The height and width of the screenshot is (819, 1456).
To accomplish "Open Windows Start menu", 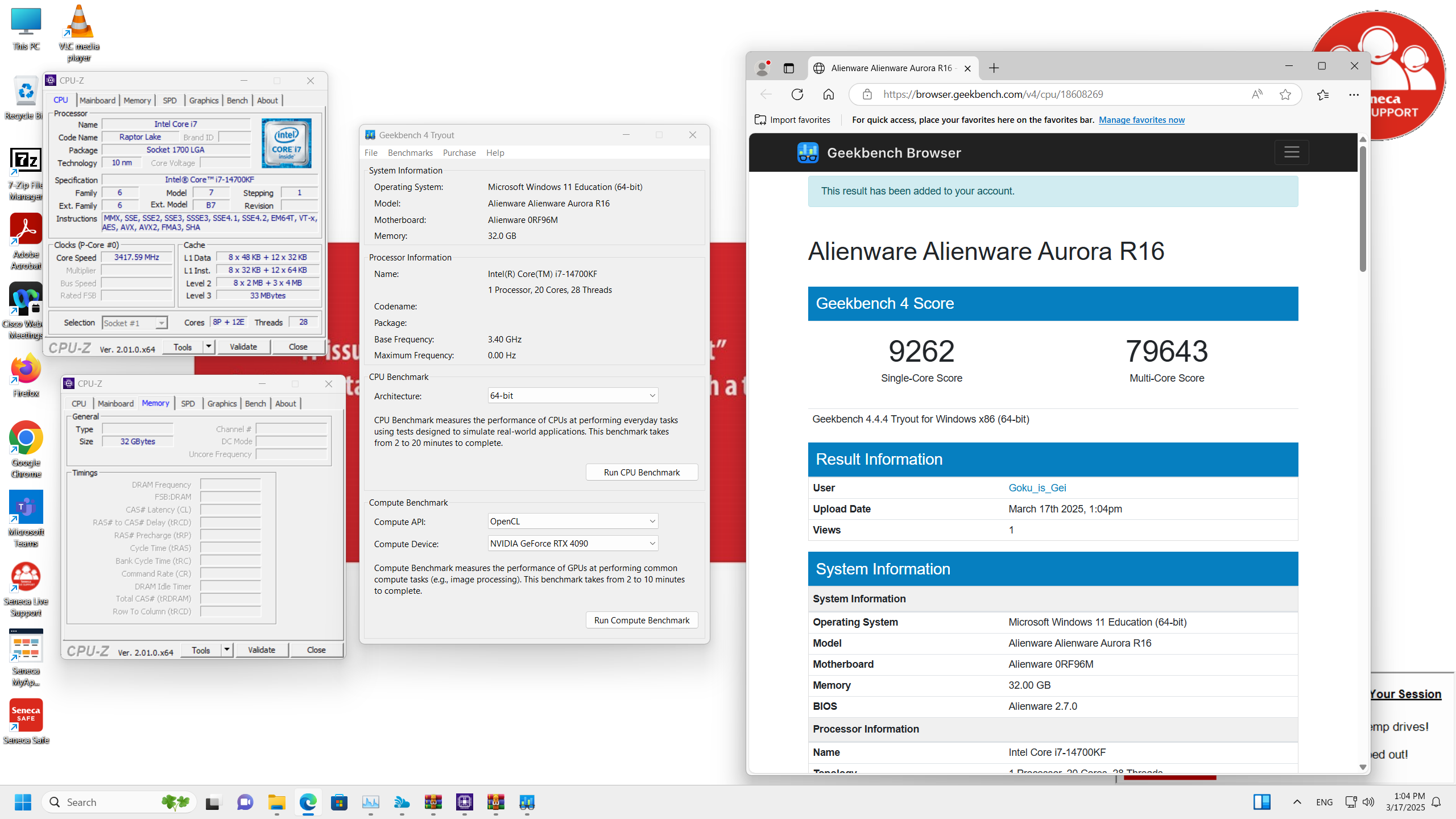I will coord(23,802).
